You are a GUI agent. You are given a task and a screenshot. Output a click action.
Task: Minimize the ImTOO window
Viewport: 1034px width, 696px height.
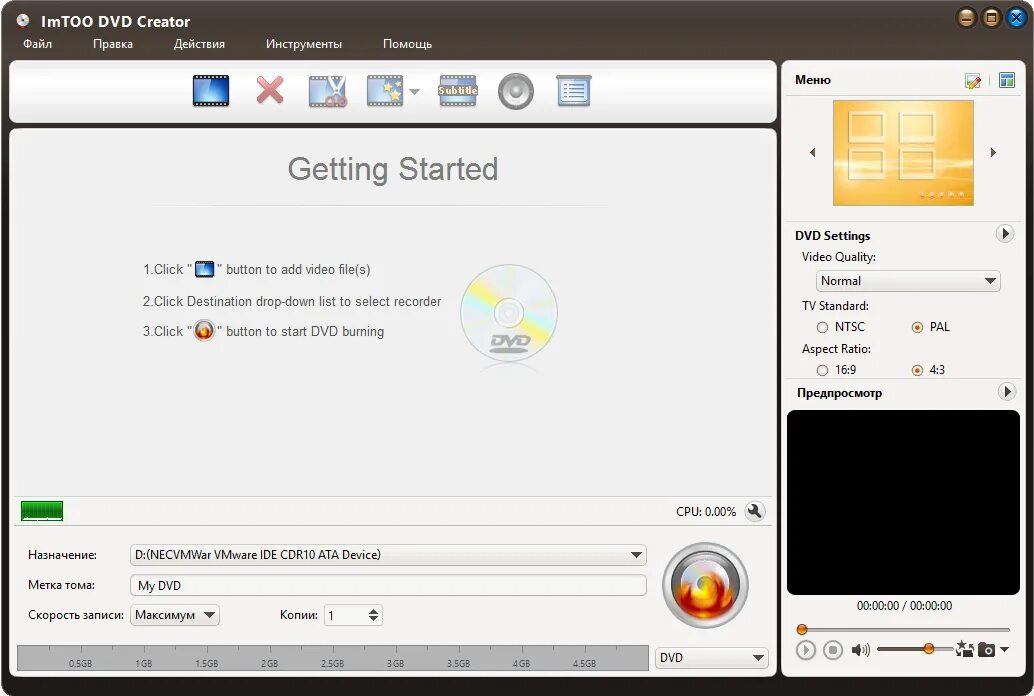pos(967,18)
